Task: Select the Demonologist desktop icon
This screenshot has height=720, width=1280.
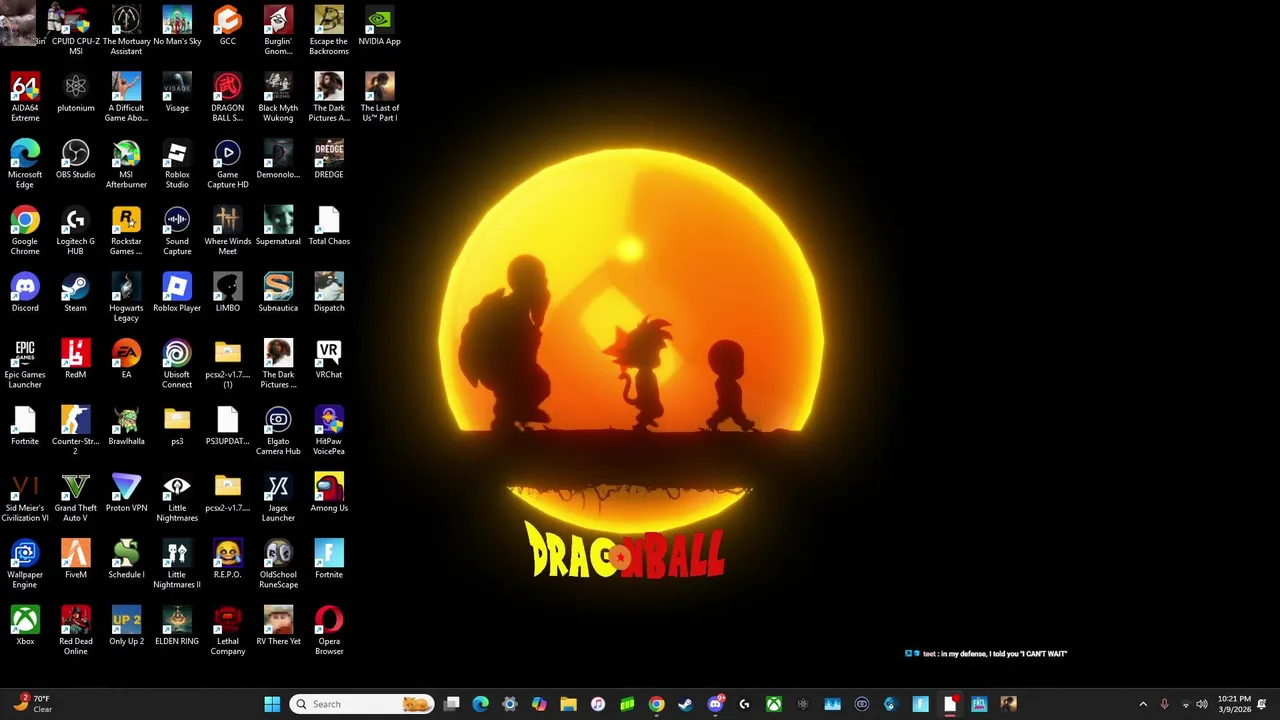Action: (x=278, y=160)
